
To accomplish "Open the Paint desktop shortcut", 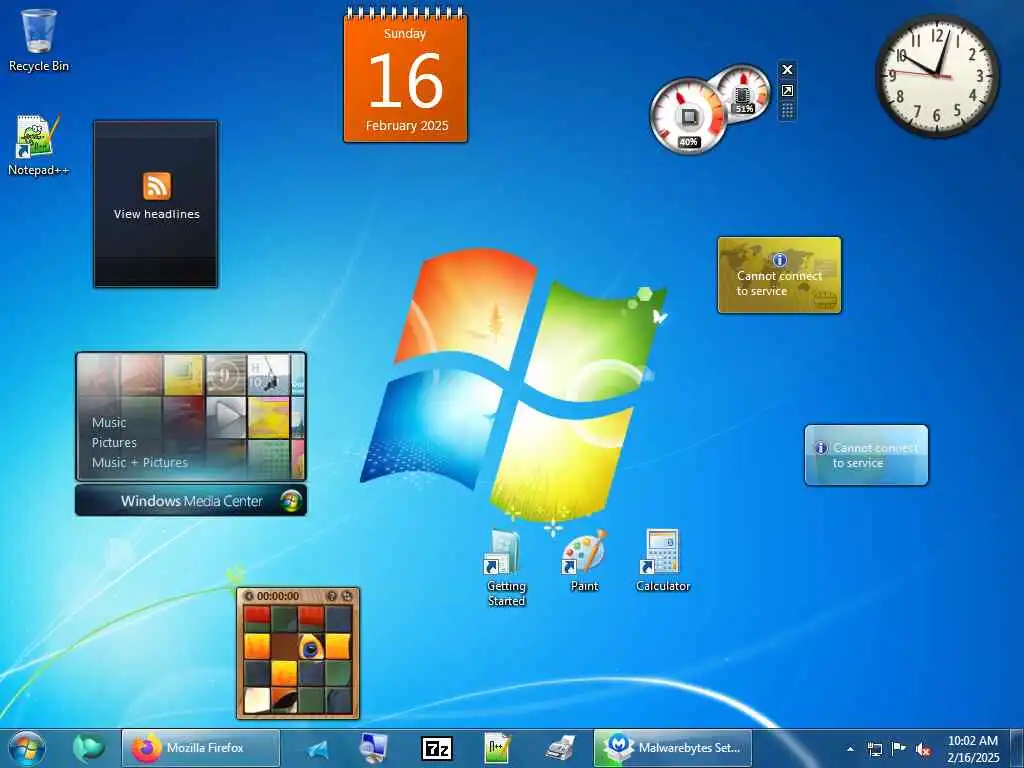I will pos(584,561).
